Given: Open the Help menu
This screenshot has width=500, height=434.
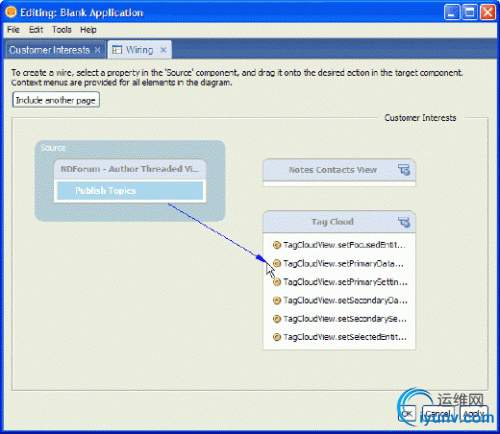Looking at the screenshot, I should coord(88,30).
